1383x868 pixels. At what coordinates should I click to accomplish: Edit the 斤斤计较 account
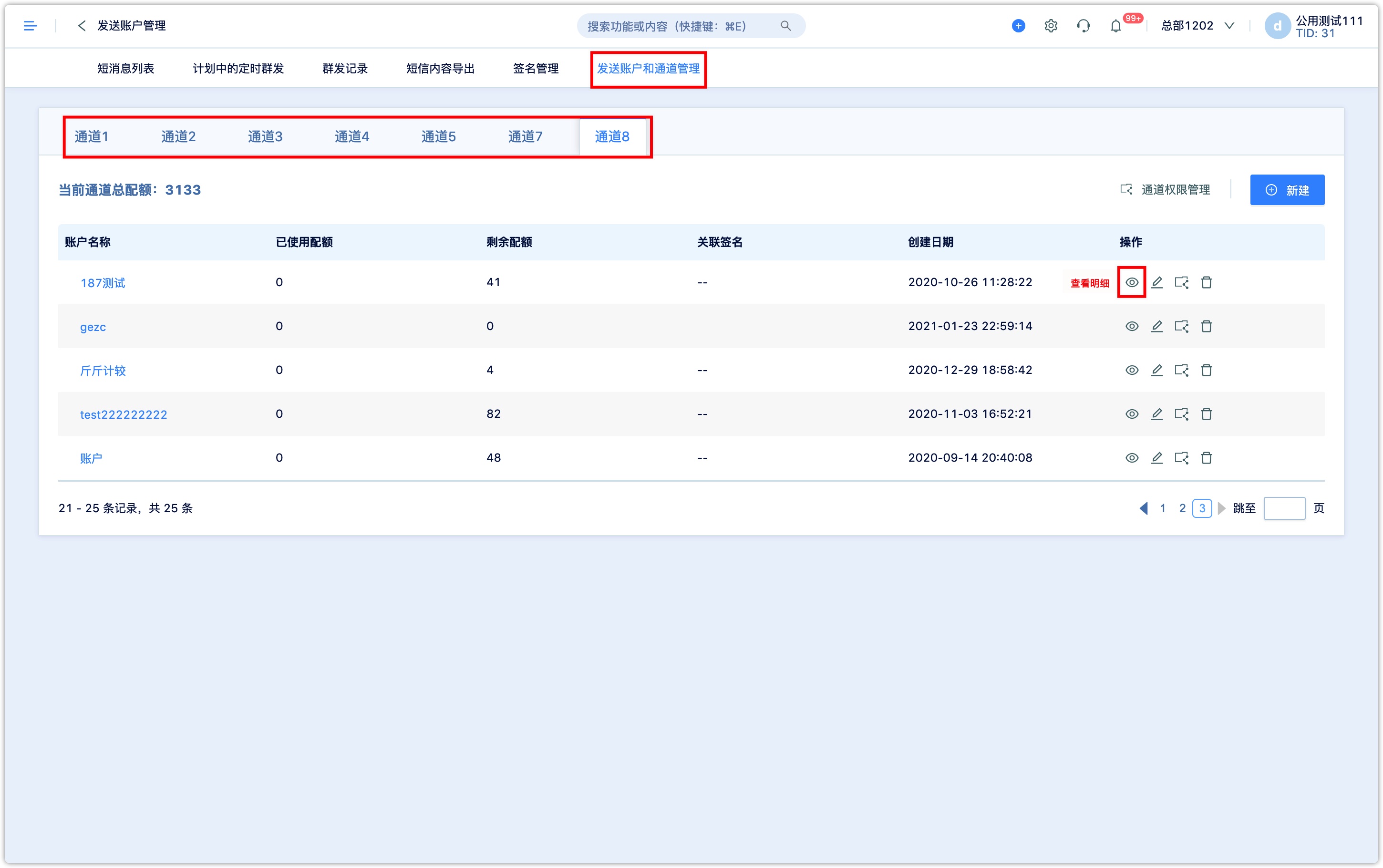[x=1156, y=370]
